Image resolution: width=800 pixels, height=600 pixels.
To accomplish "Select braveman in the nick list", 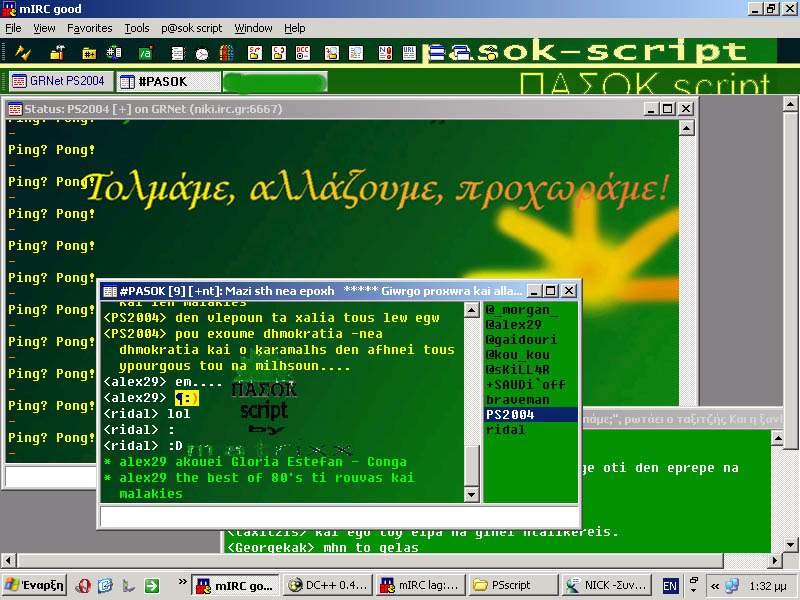I will click(530, 399).
